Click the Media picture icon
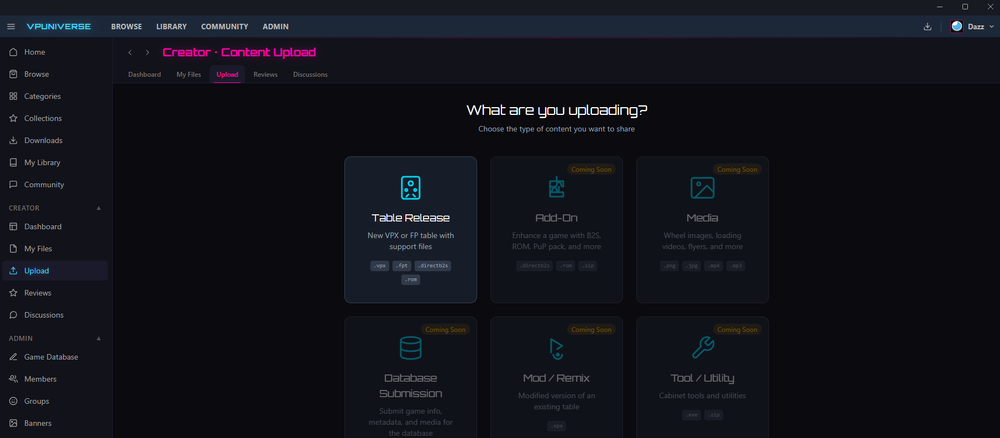This screenshot has height=438, width=1000. click(x=702, y=188)
